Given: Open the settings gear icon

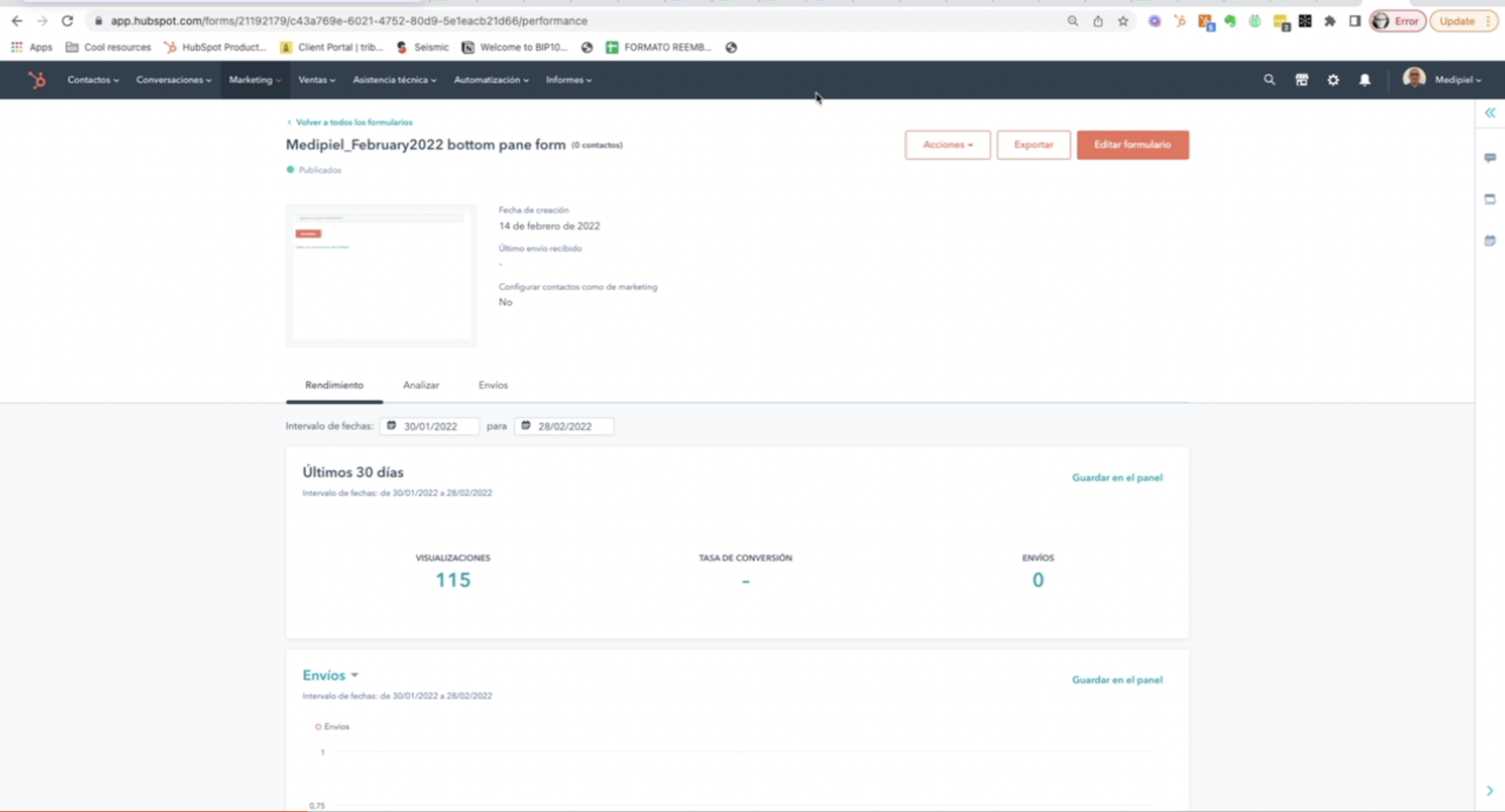Looking at the screenshot, I should [x=1333, y=79].
